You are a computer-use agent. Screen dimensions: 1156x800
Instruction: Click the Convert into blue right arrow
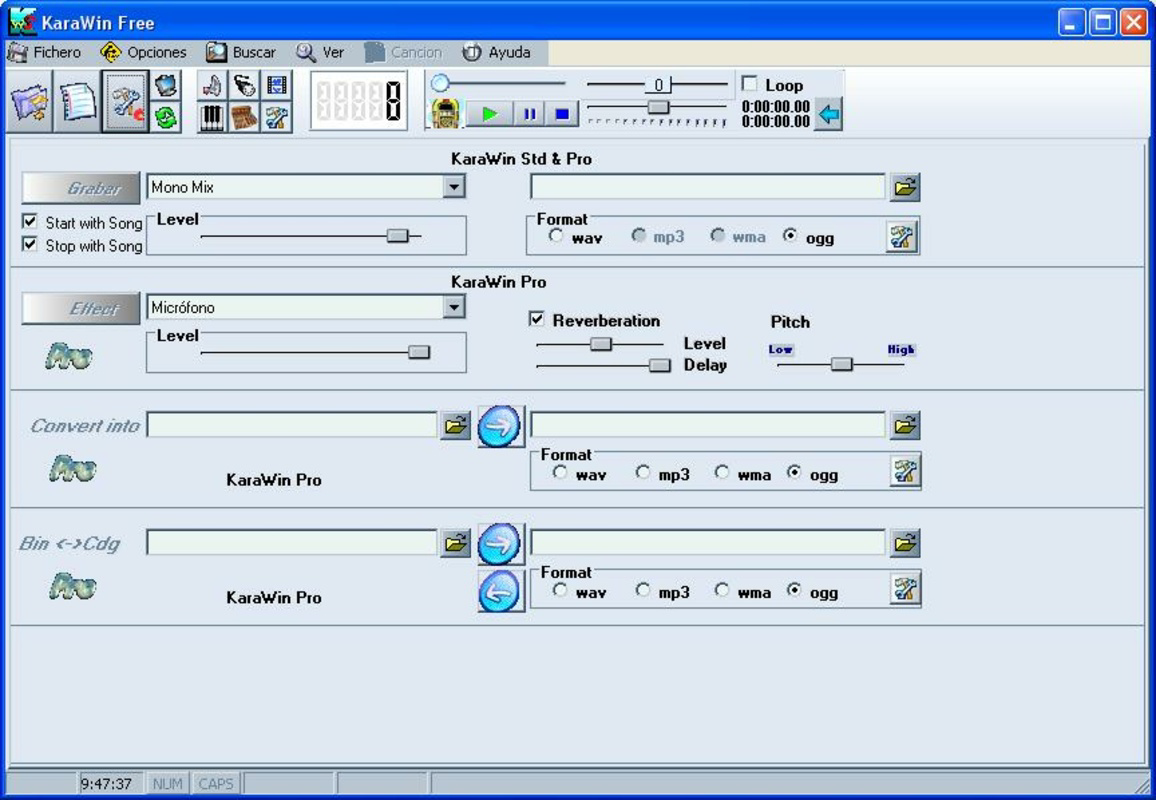(x=500, y=426)
